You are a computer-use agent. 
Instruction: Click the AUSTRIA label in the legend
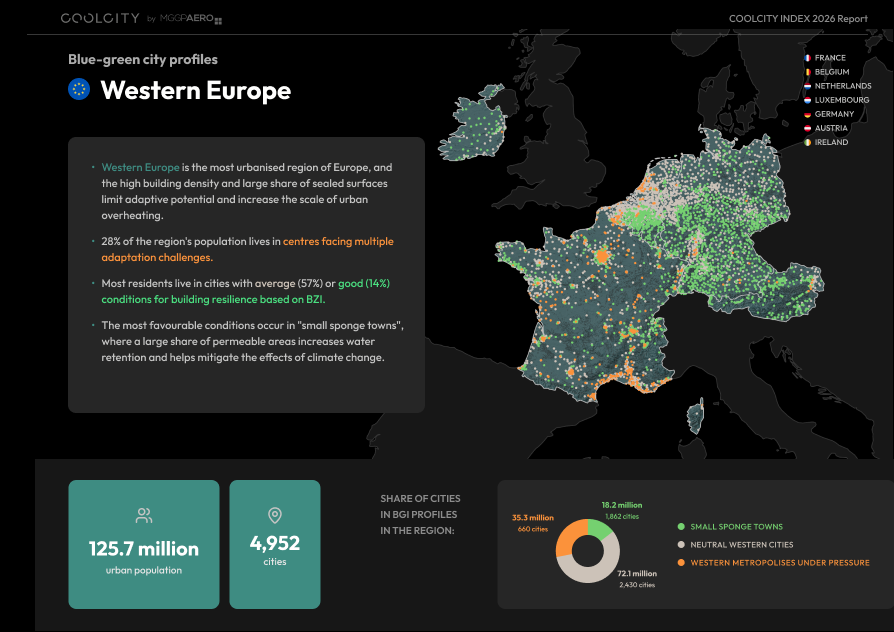pos(831,128)
